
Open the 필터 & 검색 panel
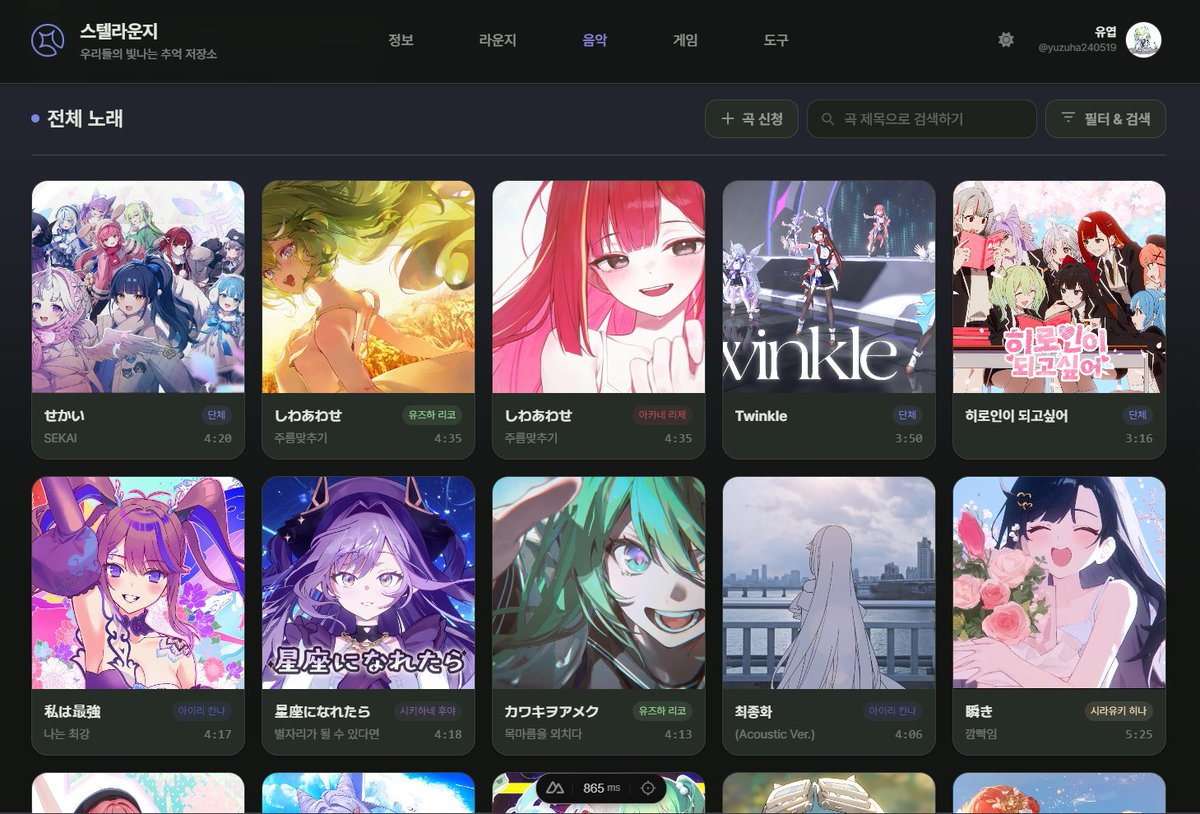[1105, 119]
